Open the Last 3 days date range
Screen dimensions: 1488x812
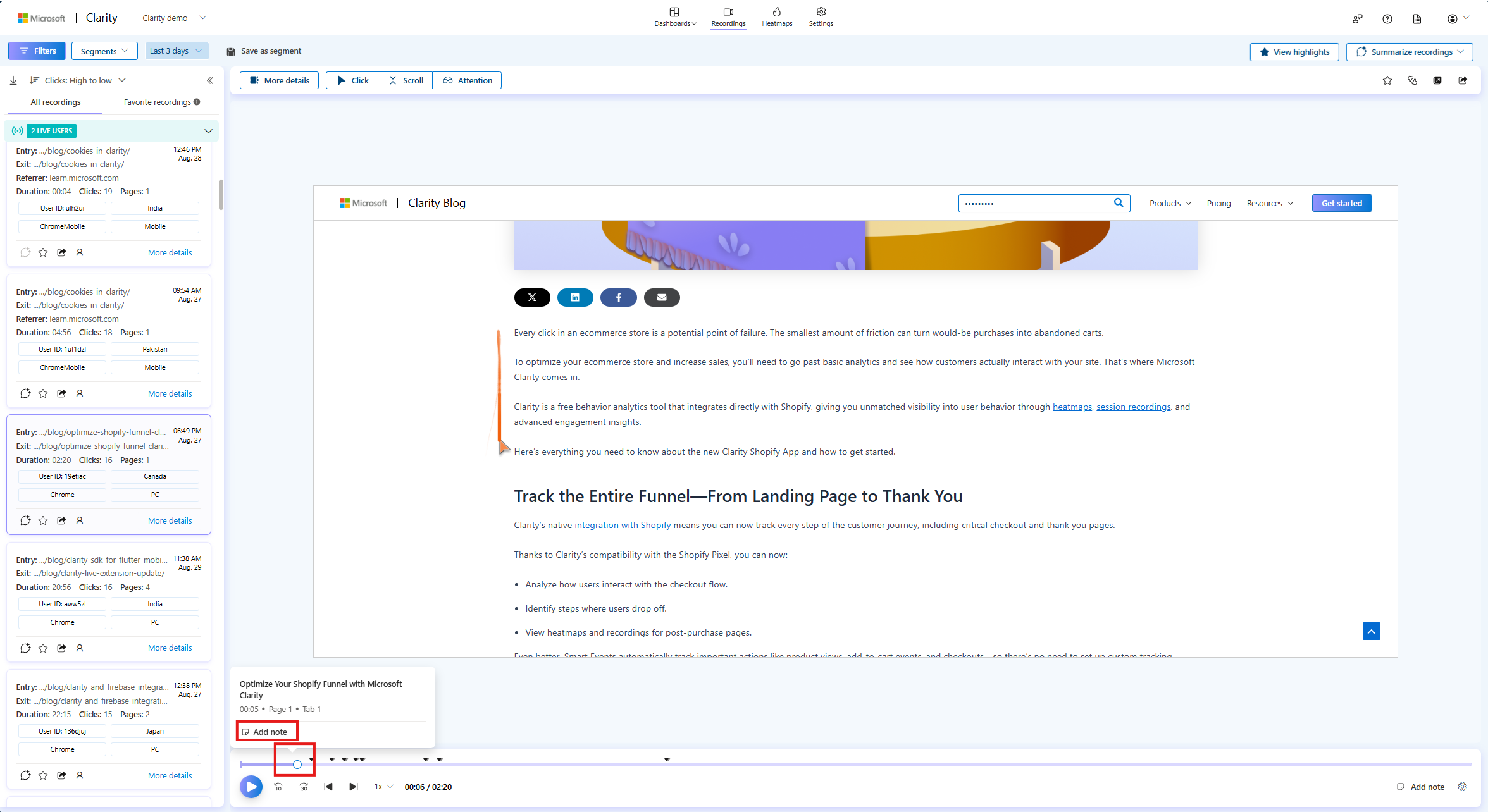click(x=177, y=51)
